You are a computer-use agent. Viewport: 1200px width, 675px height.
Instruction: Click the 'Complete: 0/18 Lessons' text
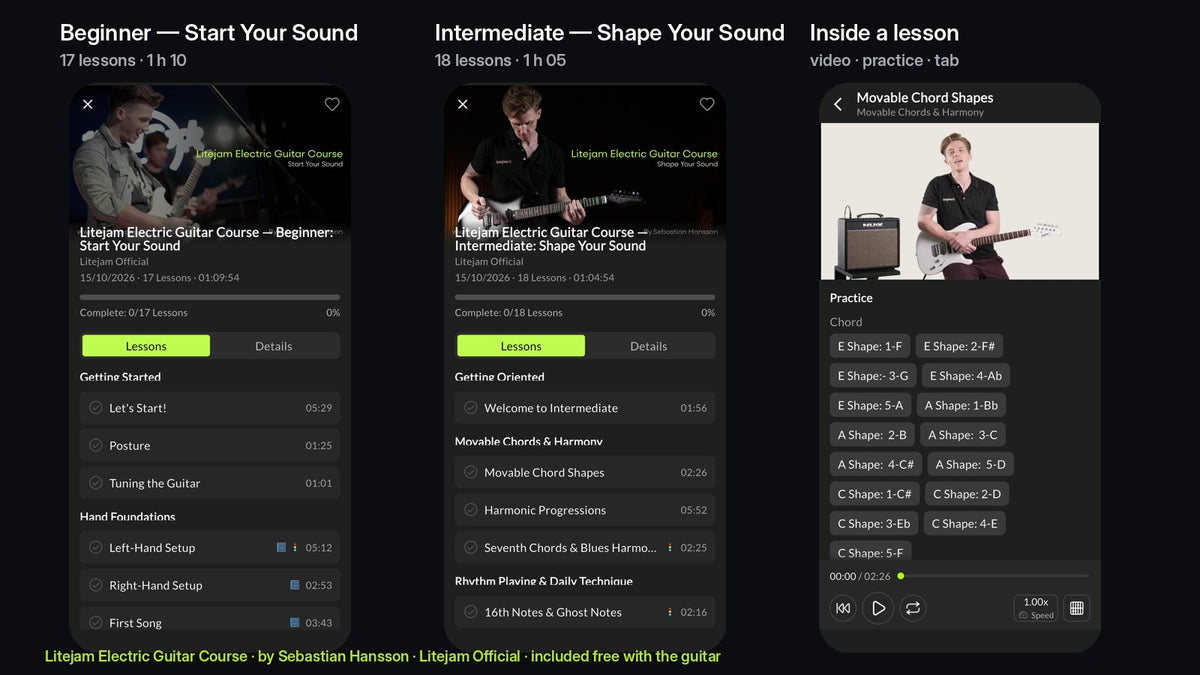[509, 313]
